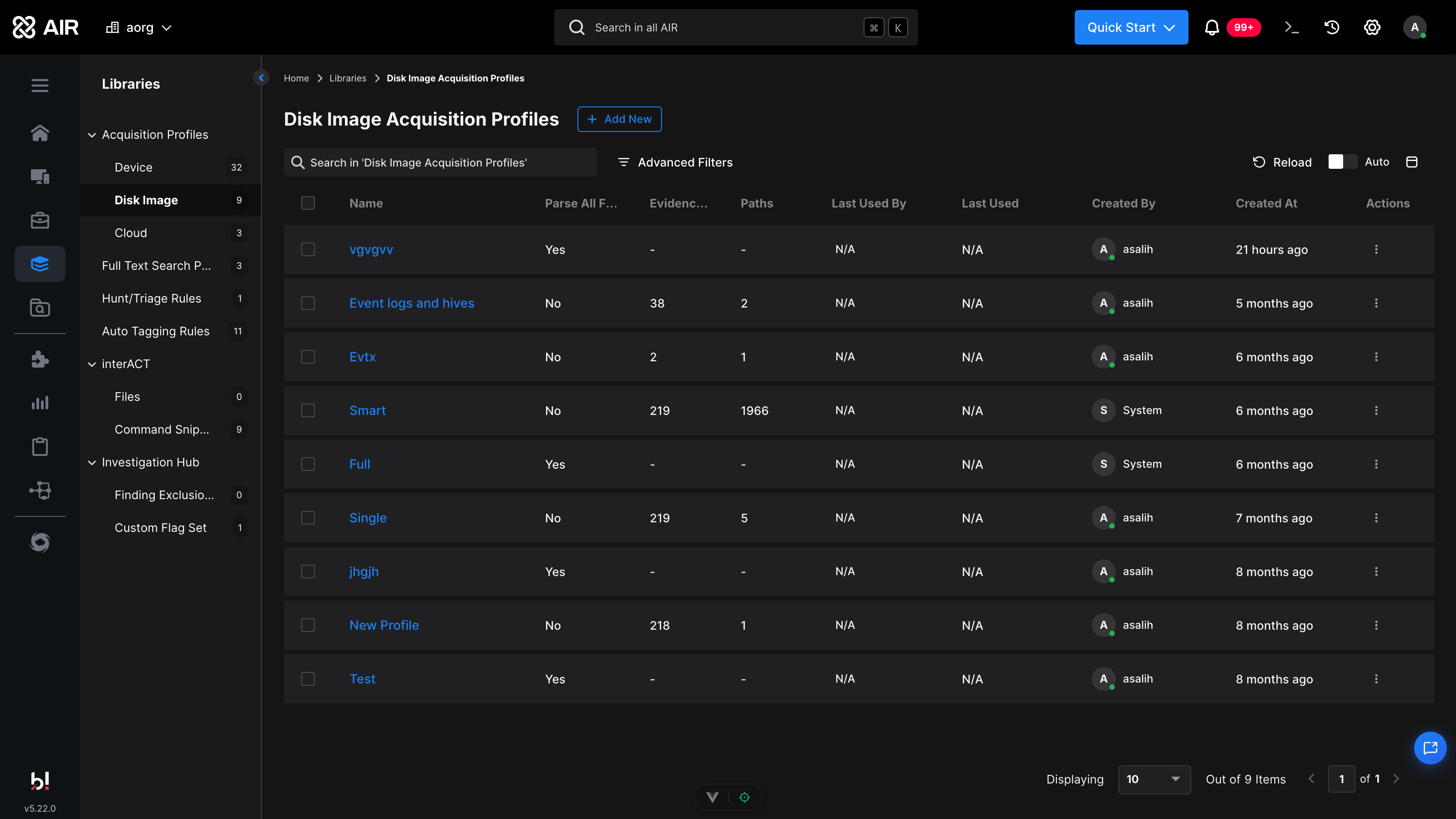The height and width of the screenshot is (819, 1456).
Task: Select the vgvgvv row checkbox
Action: (308, 249)
